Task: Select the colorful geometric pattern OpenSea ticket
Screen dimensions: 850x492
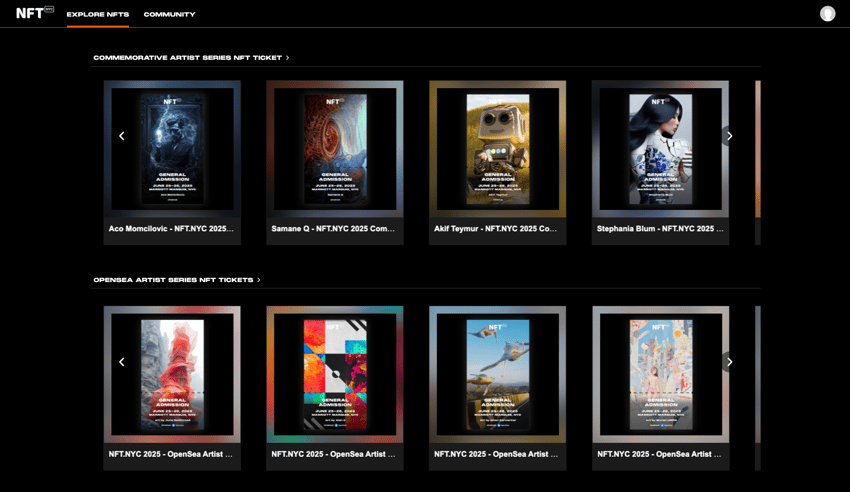Action: [335, 374]
